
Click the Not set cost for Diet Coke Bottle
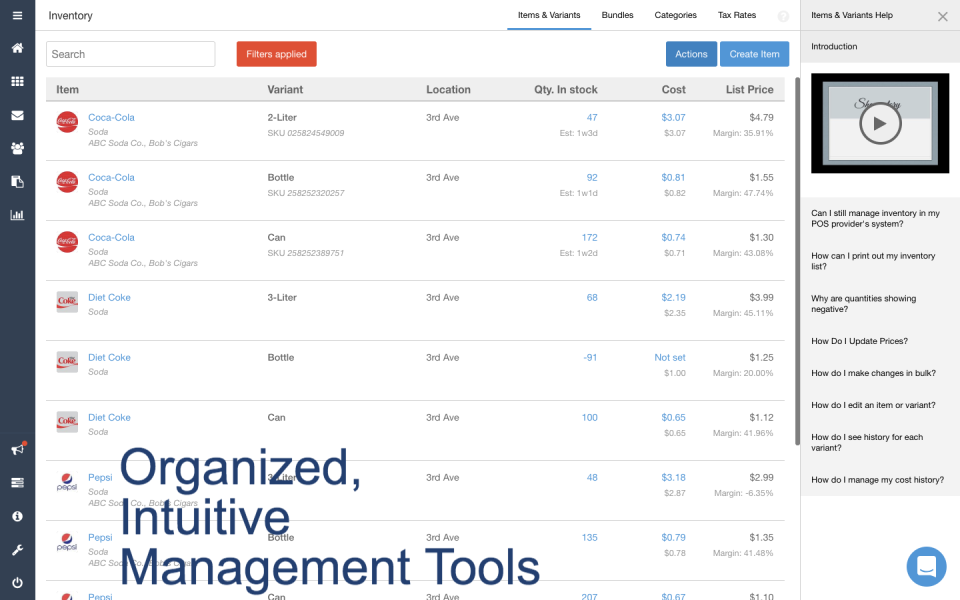click(670, 358)
